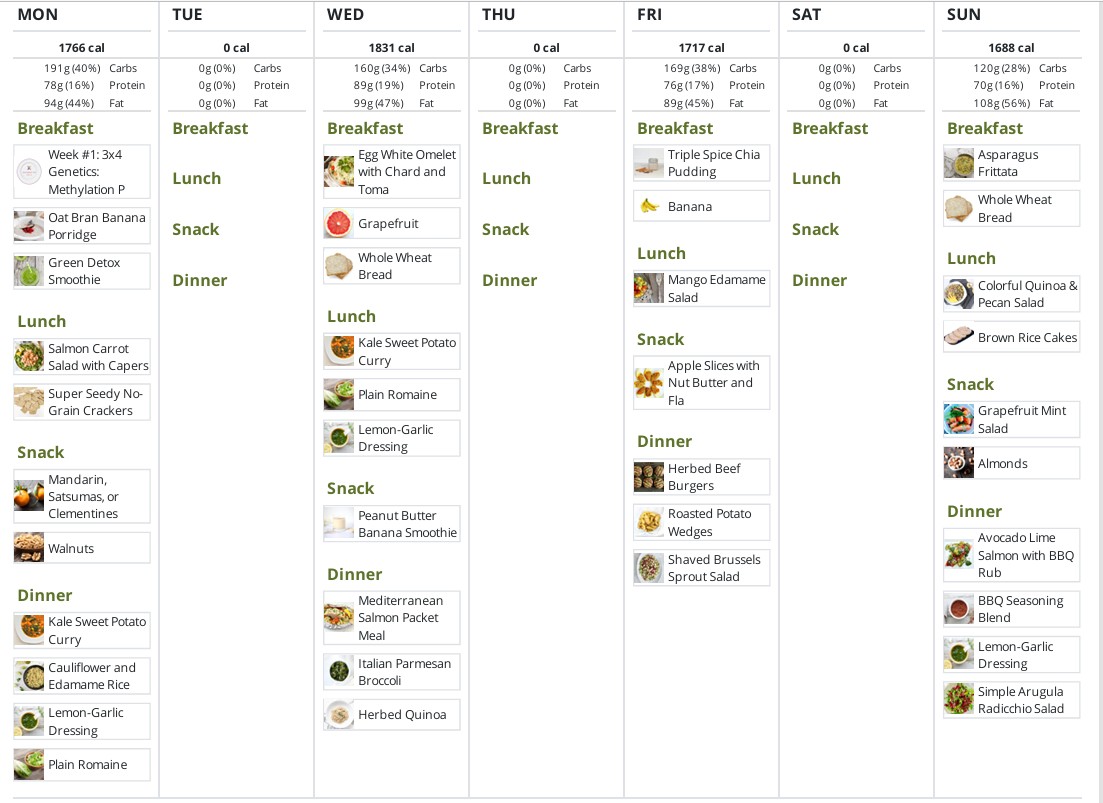
Task: Click the Banana icon in Friday's breakfast
Action: pos(650,206)
